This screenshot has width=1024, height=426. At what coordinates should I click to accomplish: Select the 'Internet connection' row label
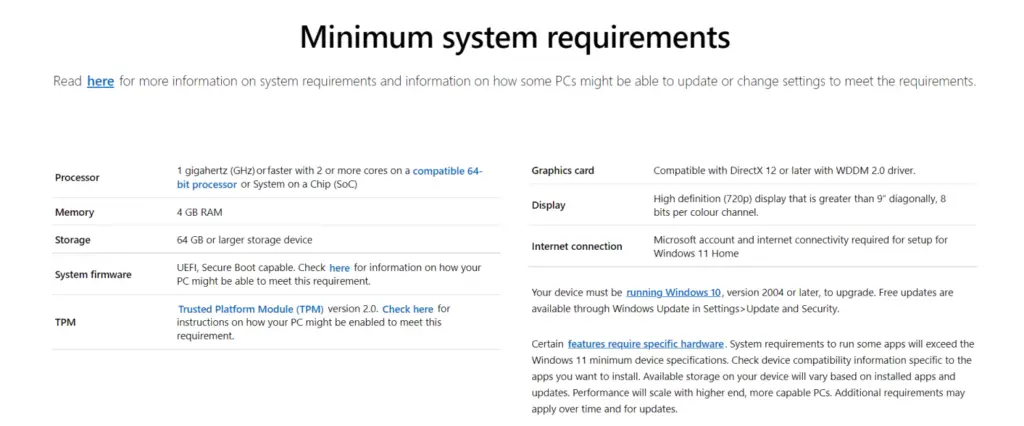[577, 246]
